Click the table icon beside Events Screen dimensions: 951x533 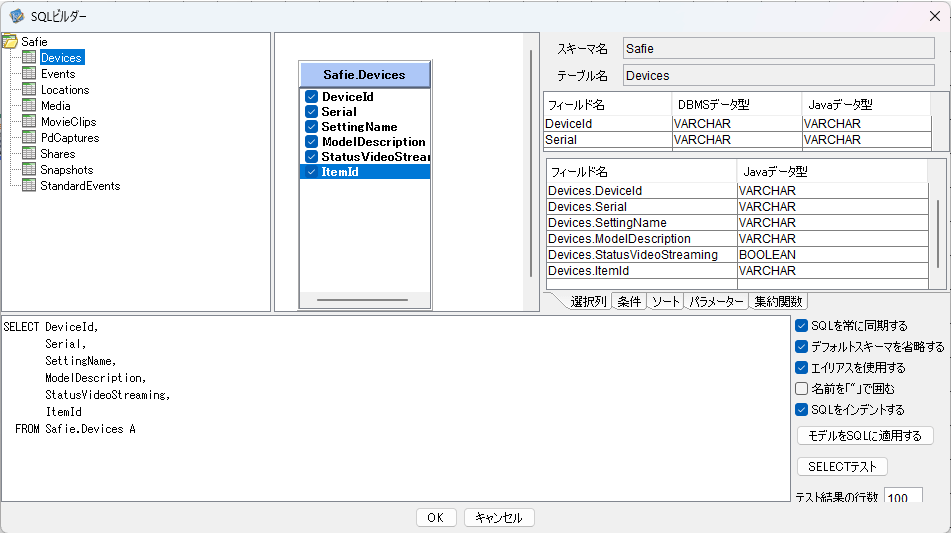coord(29,73)
